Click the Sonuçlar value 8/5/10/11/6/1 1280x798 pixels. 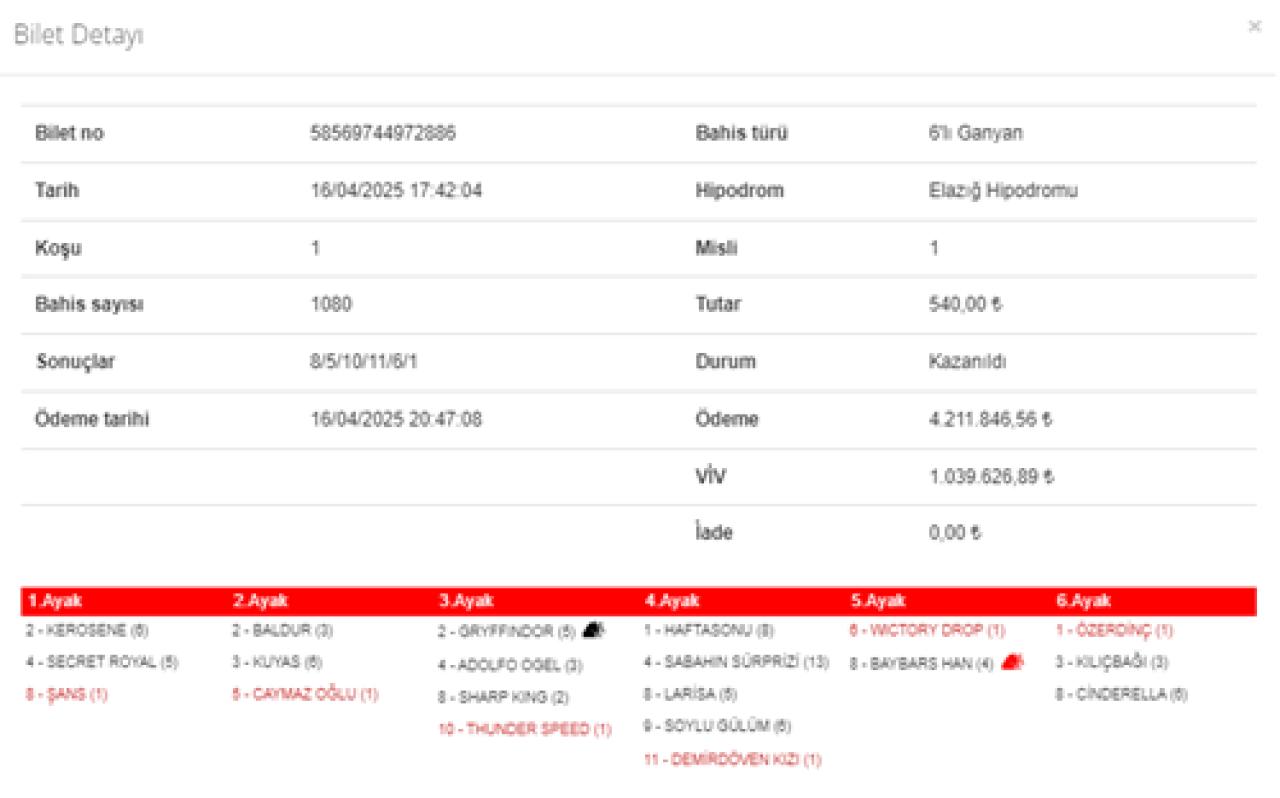click(364, 362)
